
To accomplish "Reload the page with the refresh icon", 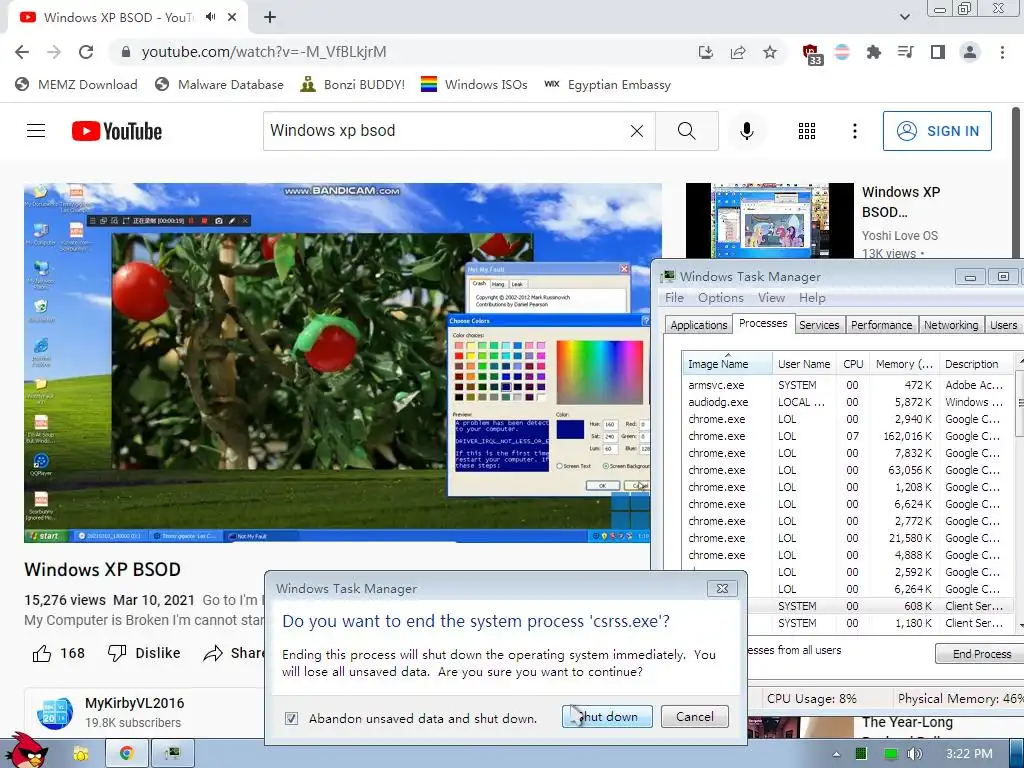I will coord(86,52).
